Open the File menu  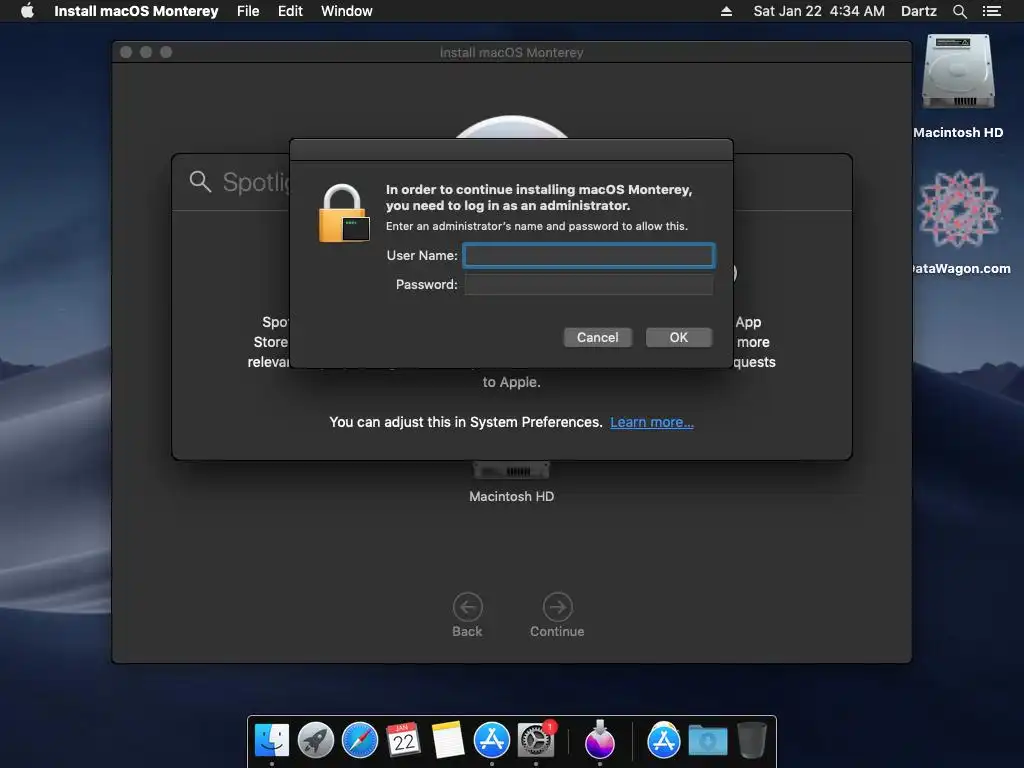pyautogui.click(x=248, y=11)
